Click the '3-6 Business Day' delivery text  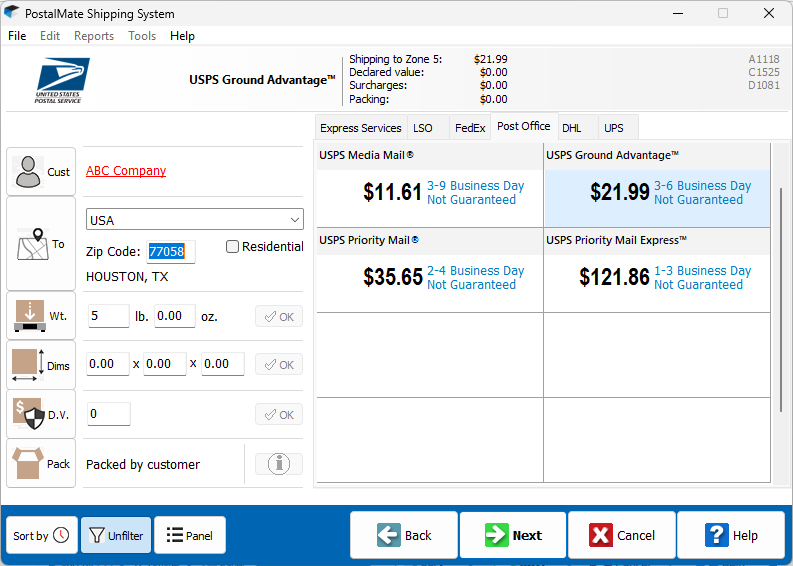click(x=702, y=186)
